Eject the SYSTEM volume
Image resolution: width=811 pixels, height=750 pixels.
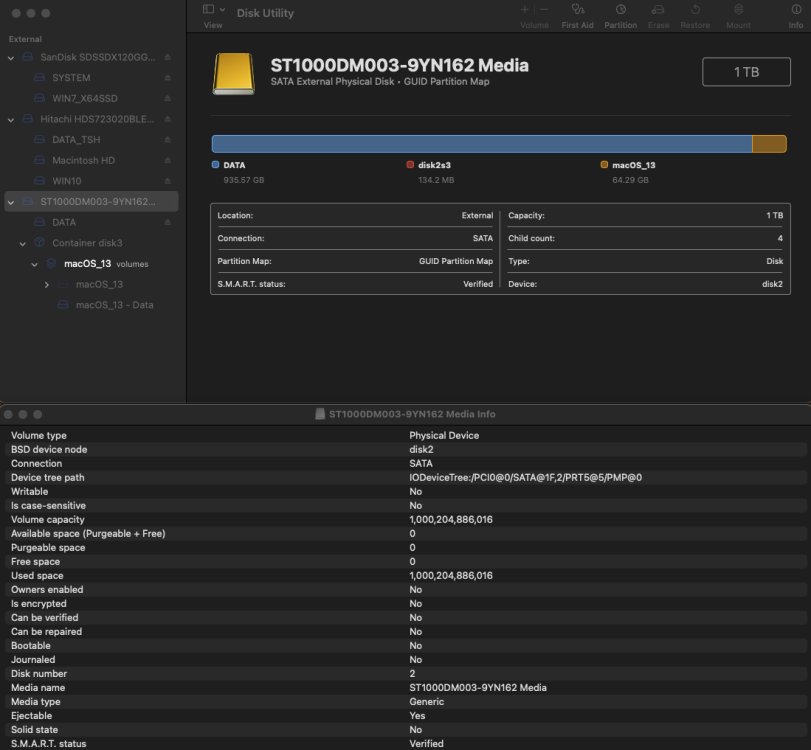(x=168, y=78)
